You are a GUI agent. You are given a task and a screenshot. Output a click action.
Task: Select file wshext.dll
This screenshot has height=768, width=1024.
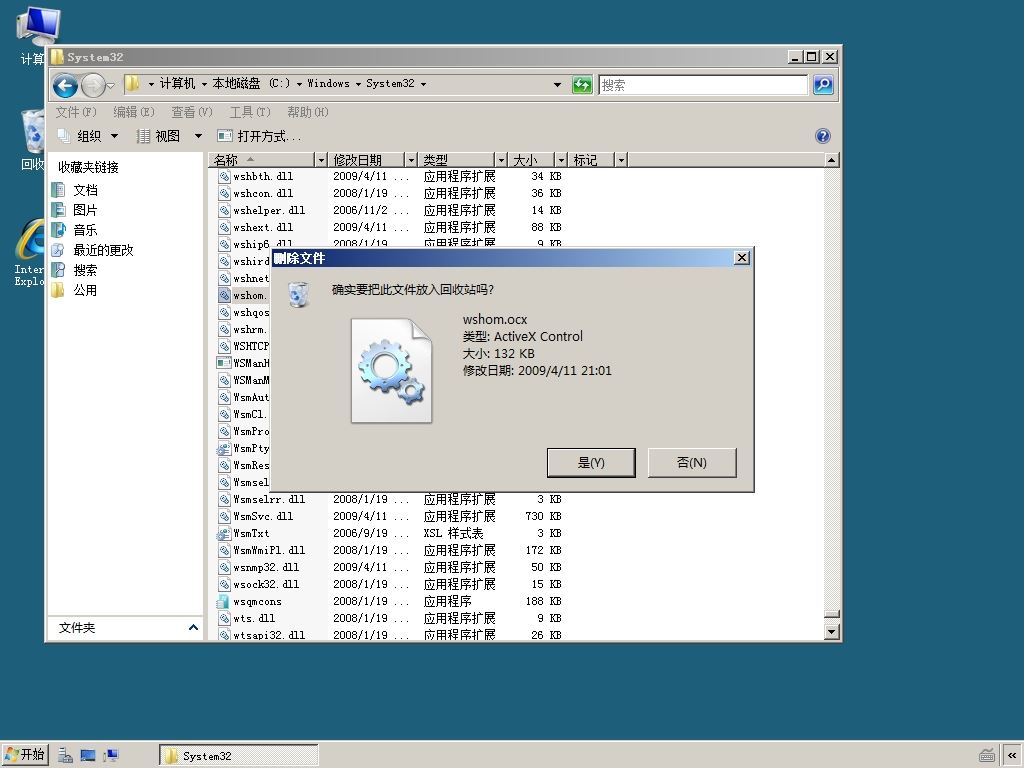coord(263,227)
